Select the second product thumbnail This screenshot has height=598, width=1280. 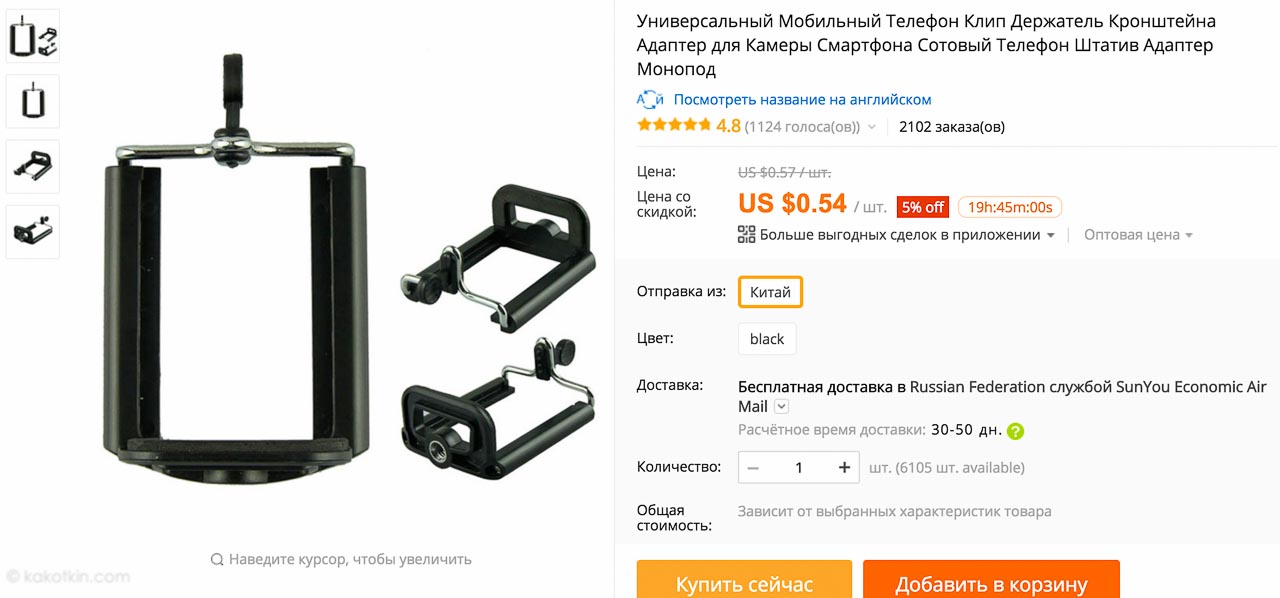point(33,102)
